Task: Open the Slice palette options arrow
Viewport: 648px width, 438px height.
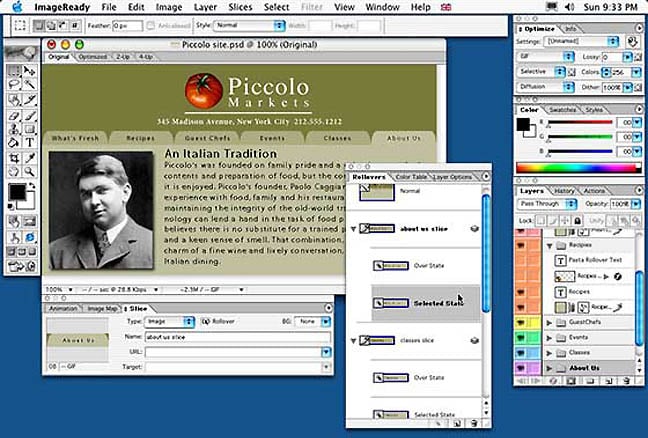Action: (328, 308)
